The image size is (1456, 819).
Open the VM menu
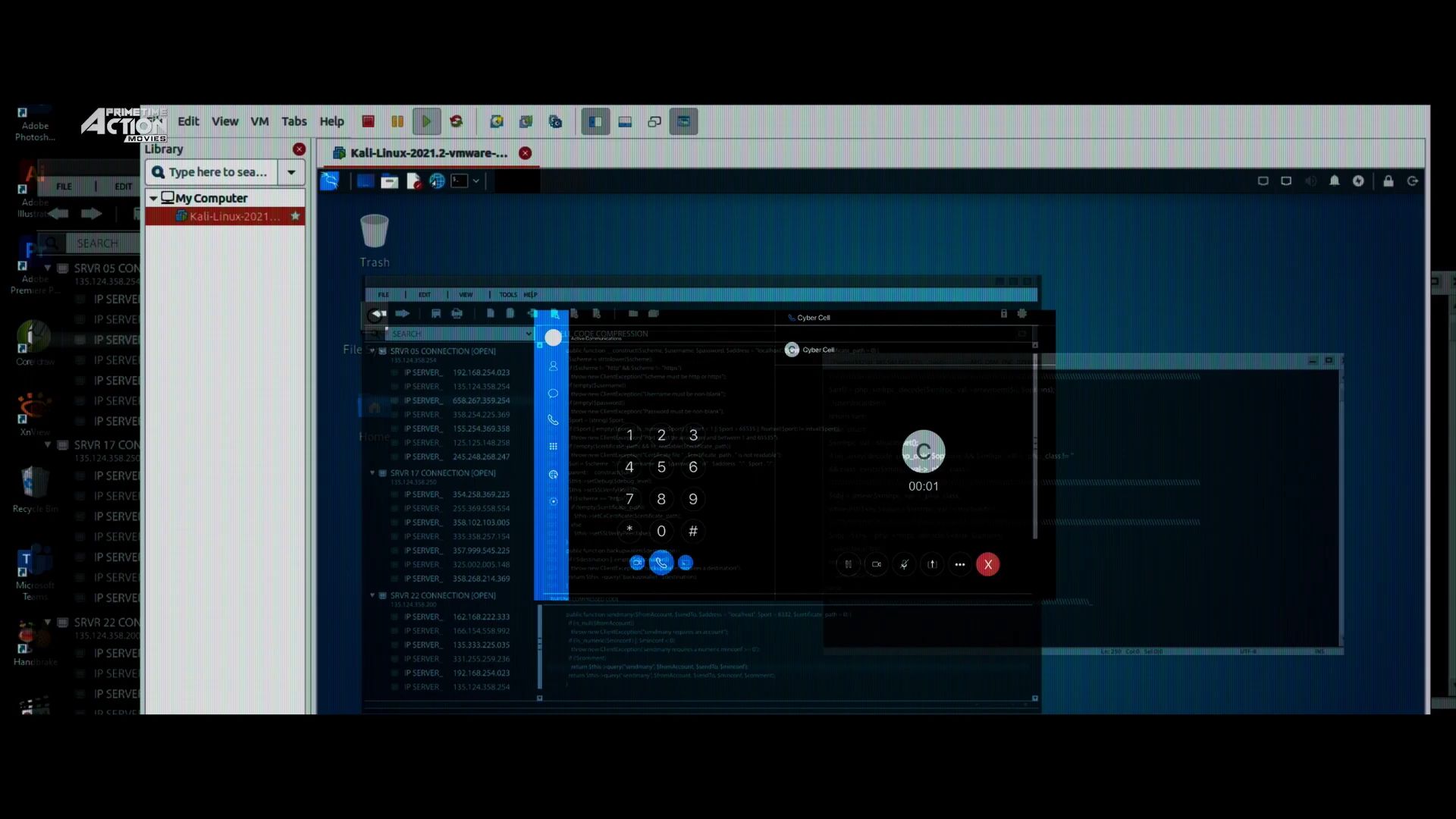coord(259,121)
